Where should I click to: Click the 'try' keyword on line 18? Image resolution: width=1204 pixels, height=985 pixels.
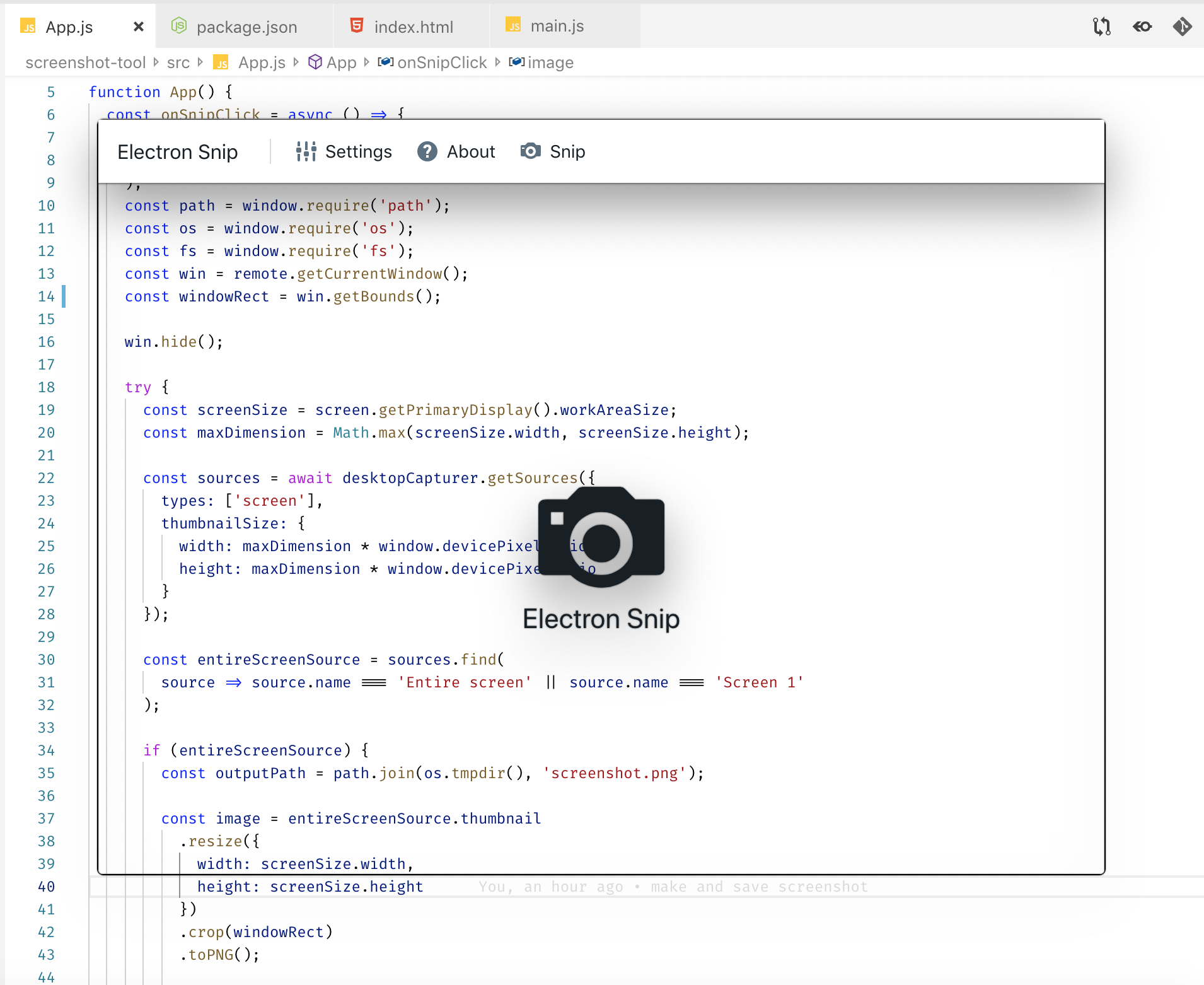(138, 387)
